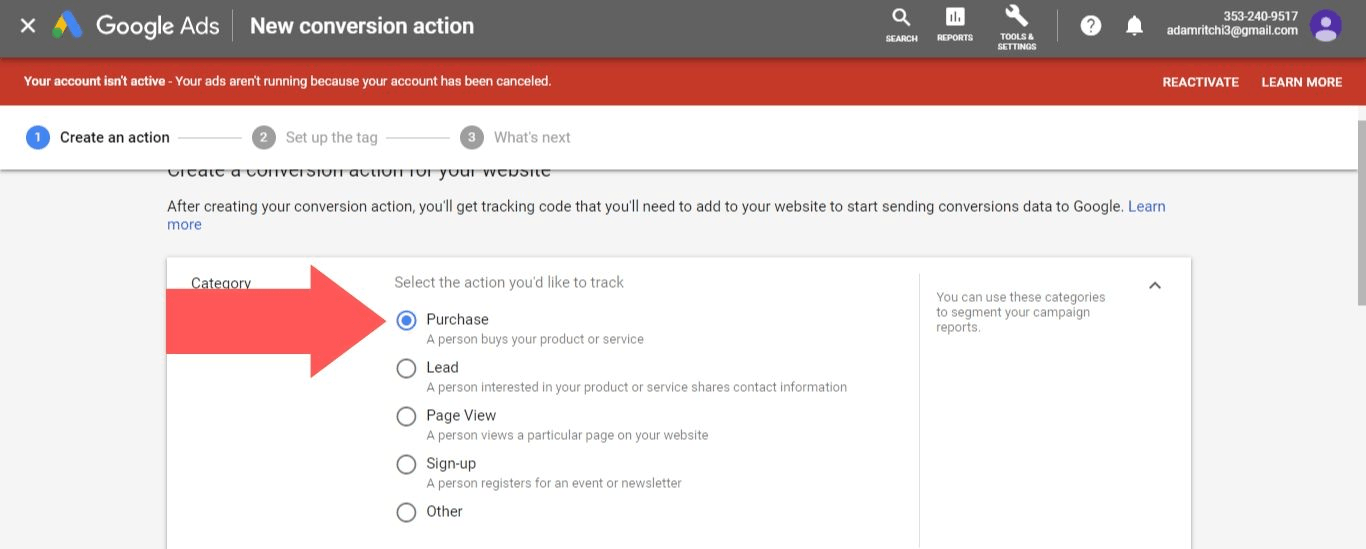
Task: Choose the Other radio option
Action: click(x=406, y=512)
